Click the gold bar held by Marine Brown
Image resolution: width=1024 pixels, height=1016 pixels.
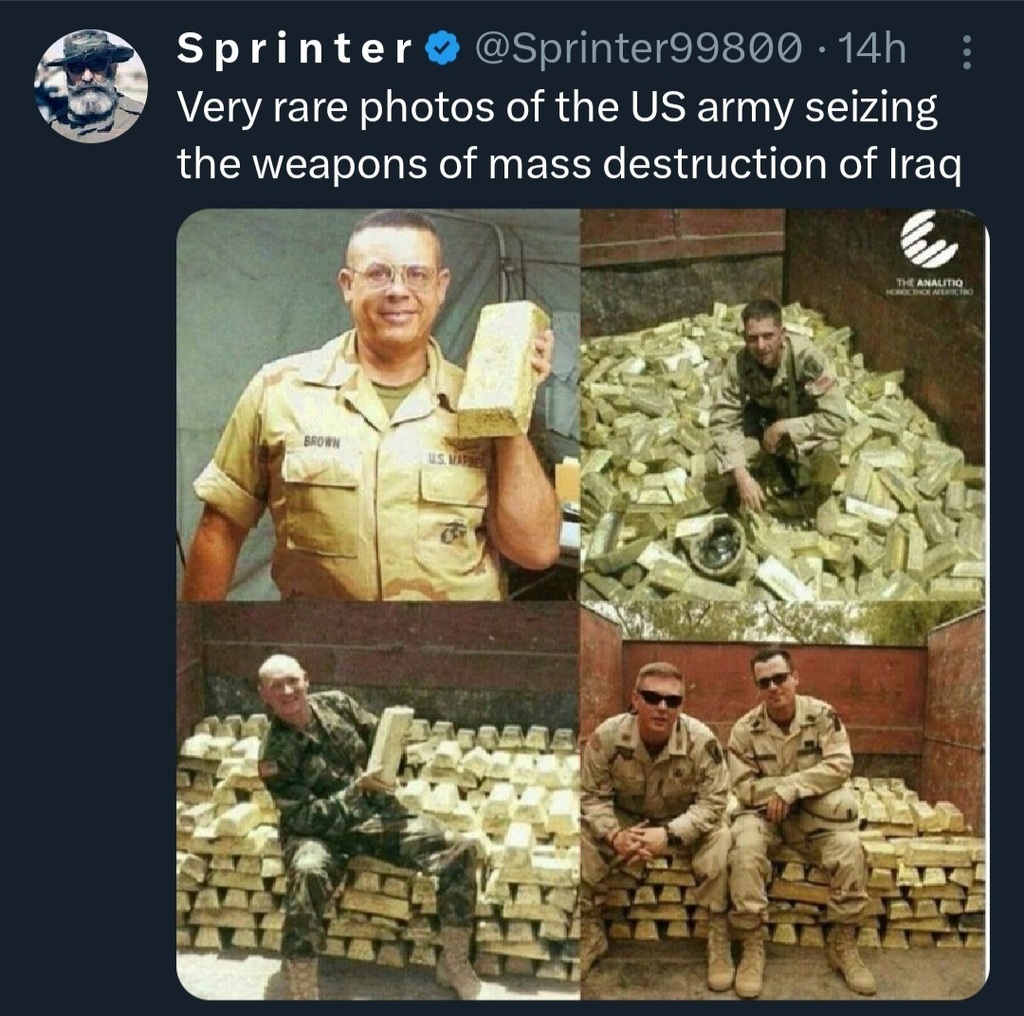504,370
